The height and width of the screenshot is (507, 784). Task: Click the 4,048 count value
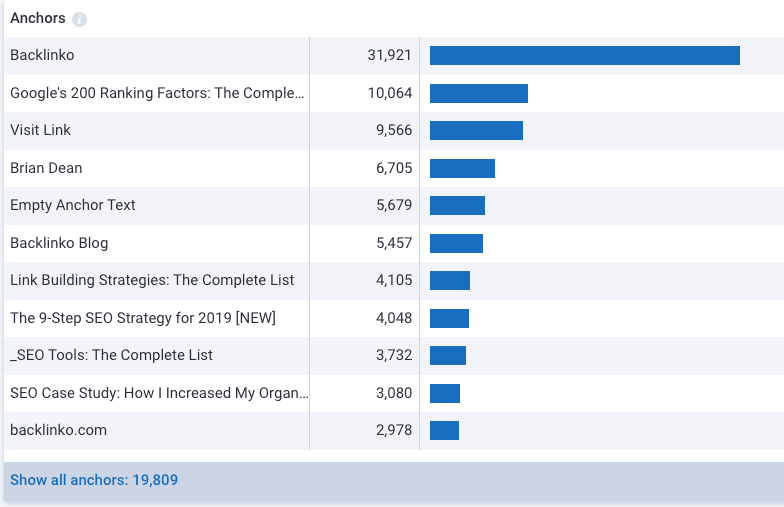pos(394,318)
